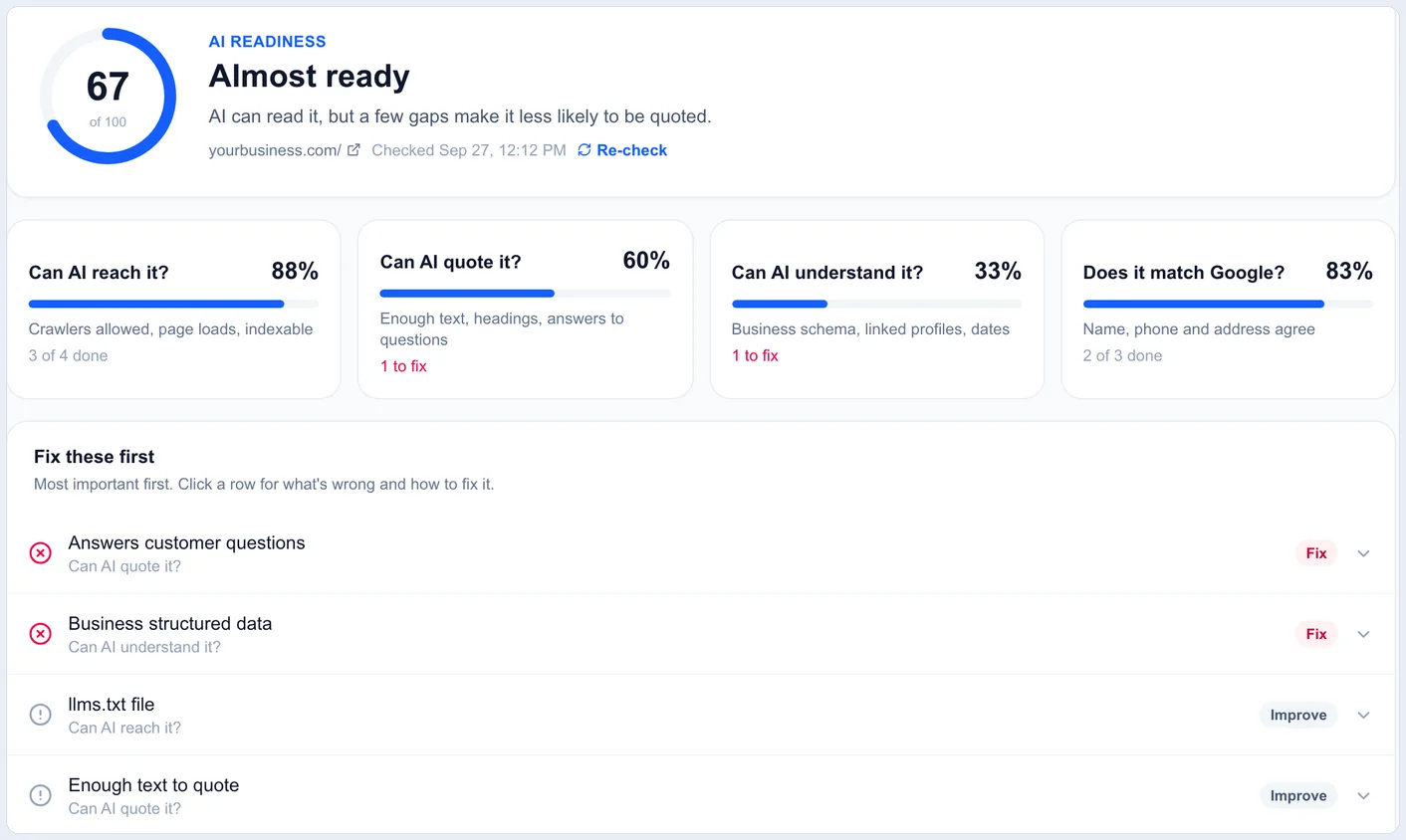
Task: Click Crawlers allowed, page loads, indexable description
Action: [170, 329]
